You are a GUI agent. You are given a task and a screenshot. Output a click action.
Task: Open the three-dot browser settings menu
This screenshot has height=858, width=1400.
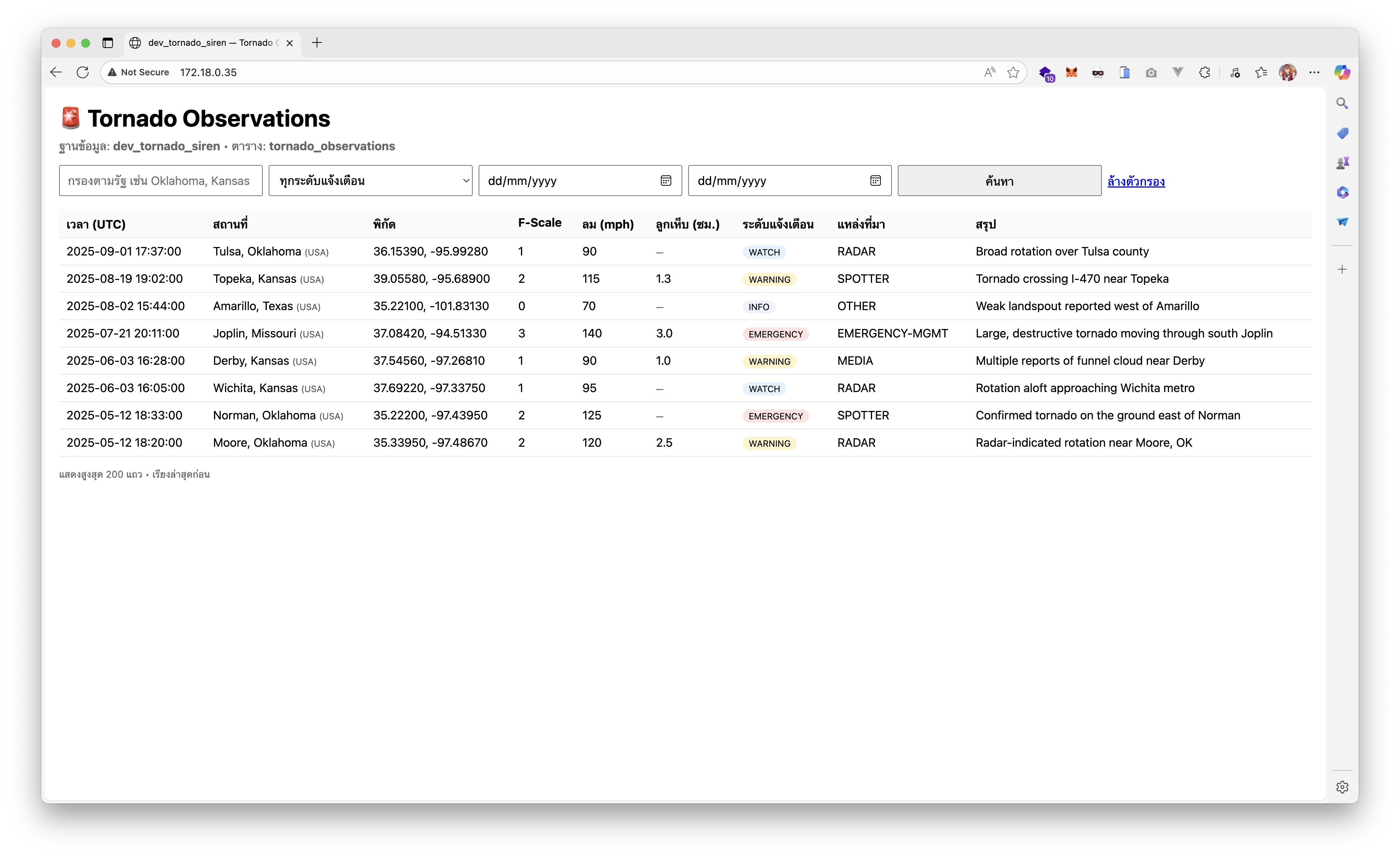click(x=1314, y=72)
